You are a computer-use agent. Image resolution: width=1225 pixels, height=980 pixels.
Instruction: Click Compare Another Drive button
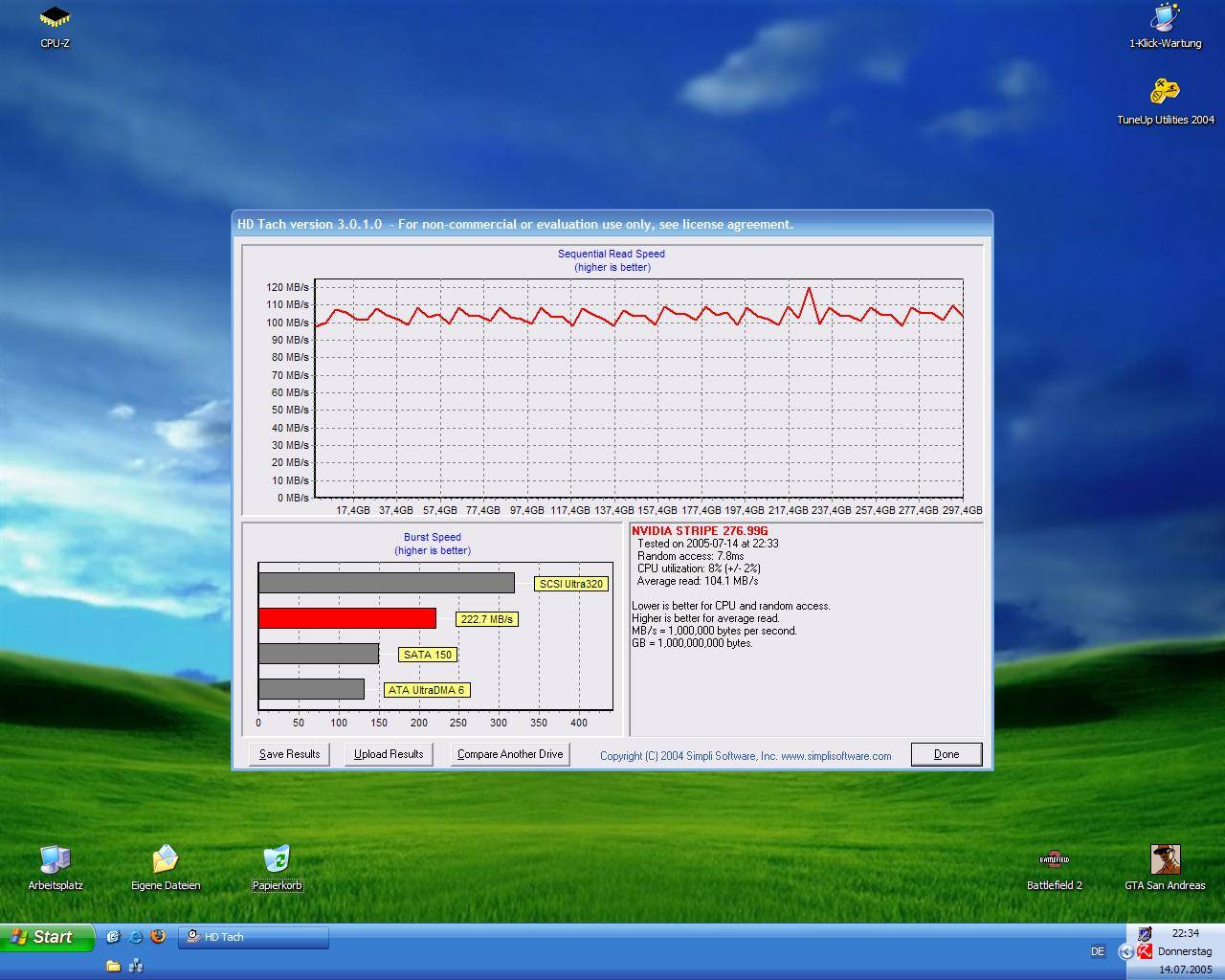[510, 754]
